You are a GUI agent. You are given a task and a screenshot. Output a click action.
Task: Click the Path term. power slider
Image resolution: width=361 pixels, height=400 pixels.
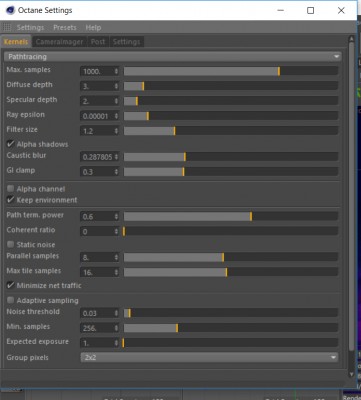[x=231, y=216]
